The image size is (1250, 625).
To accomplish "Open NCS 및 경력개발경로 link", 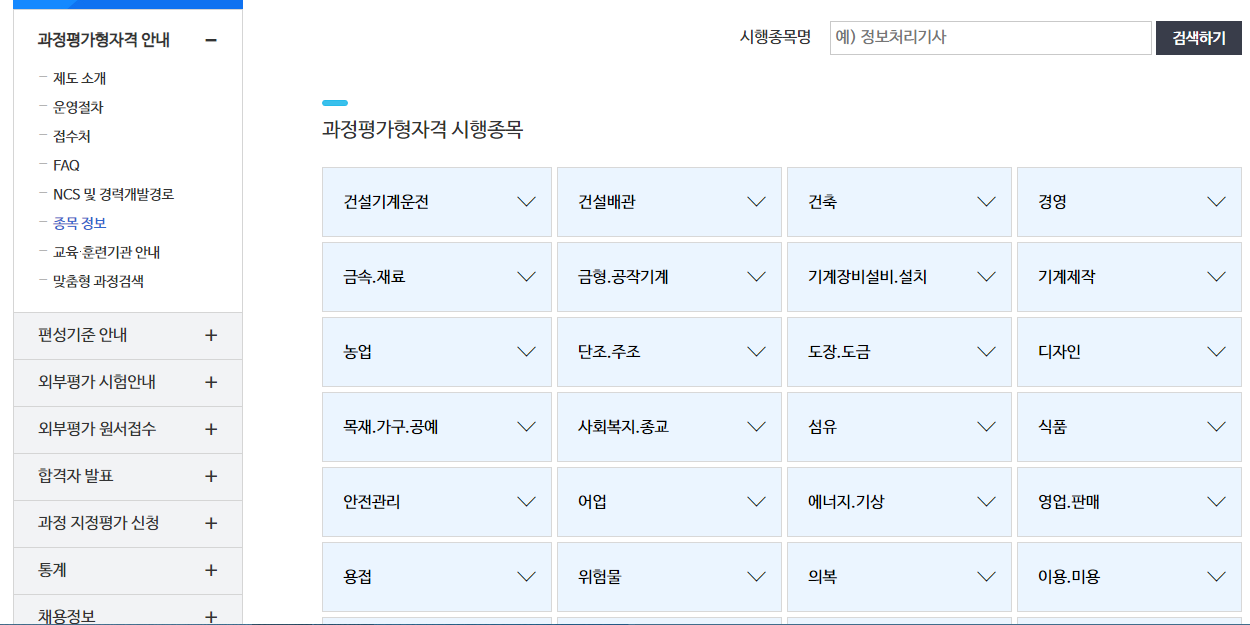I will coord(114,194).
